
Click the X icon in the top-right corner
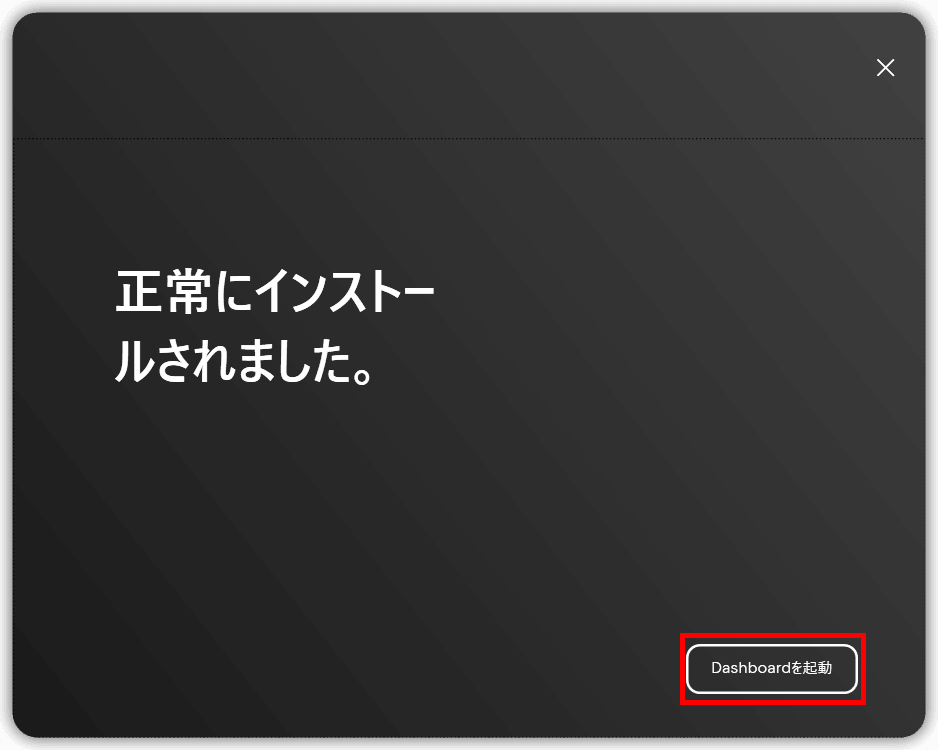point(885,68)
